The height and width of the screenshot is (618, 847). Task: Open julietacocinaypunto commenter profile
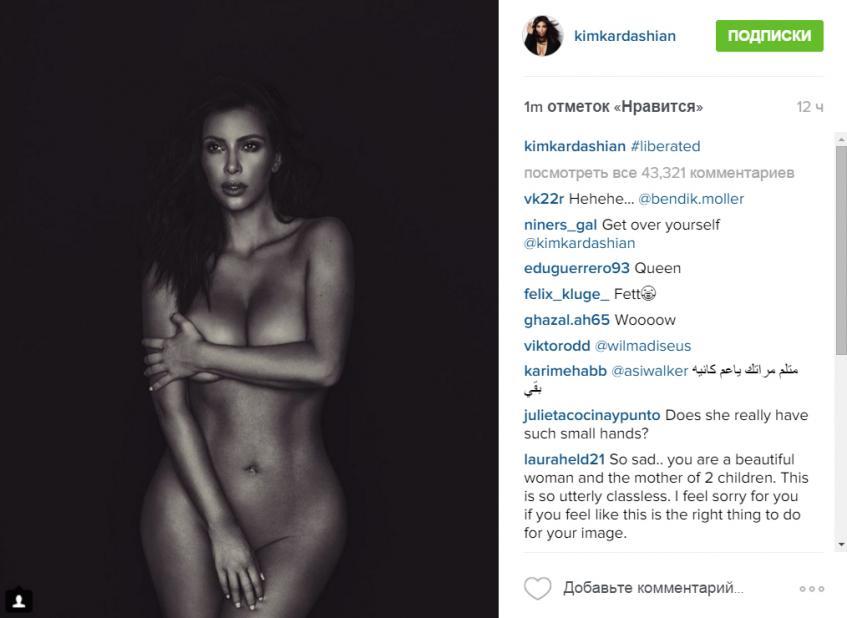[592, 415]
